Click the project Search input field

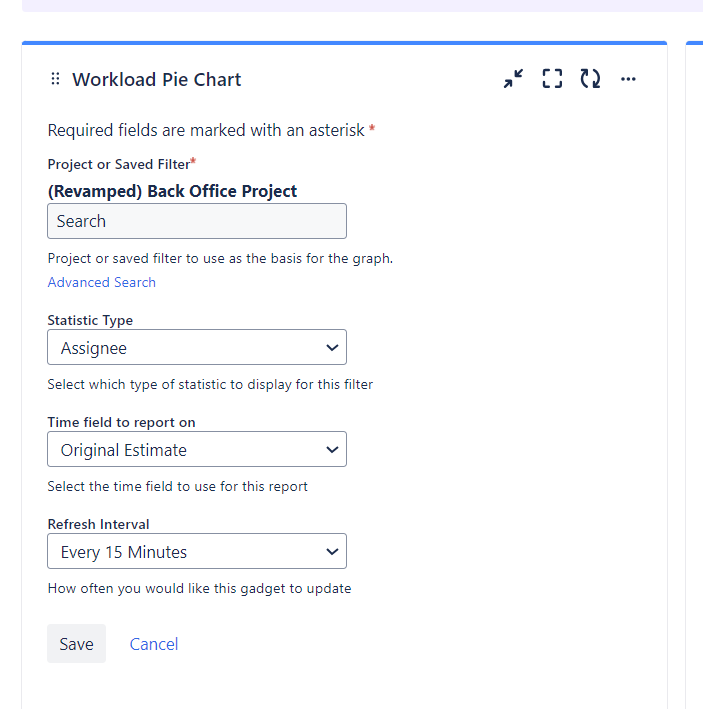point(197,221)
